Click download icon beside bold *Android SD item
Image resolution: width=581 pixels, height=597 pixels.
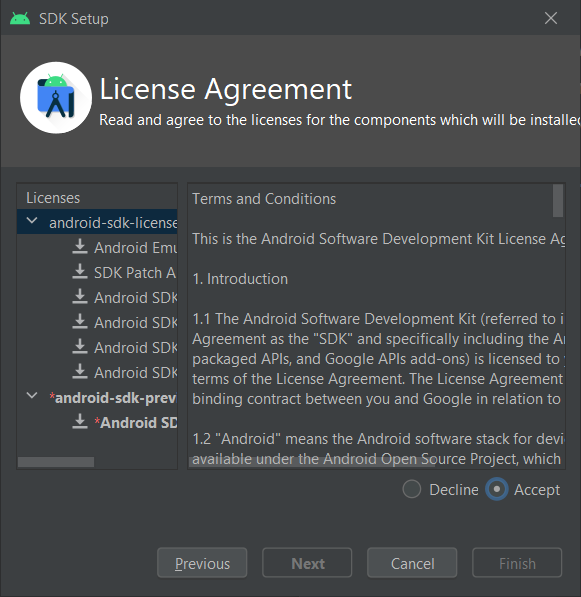[x=80, y=421]
